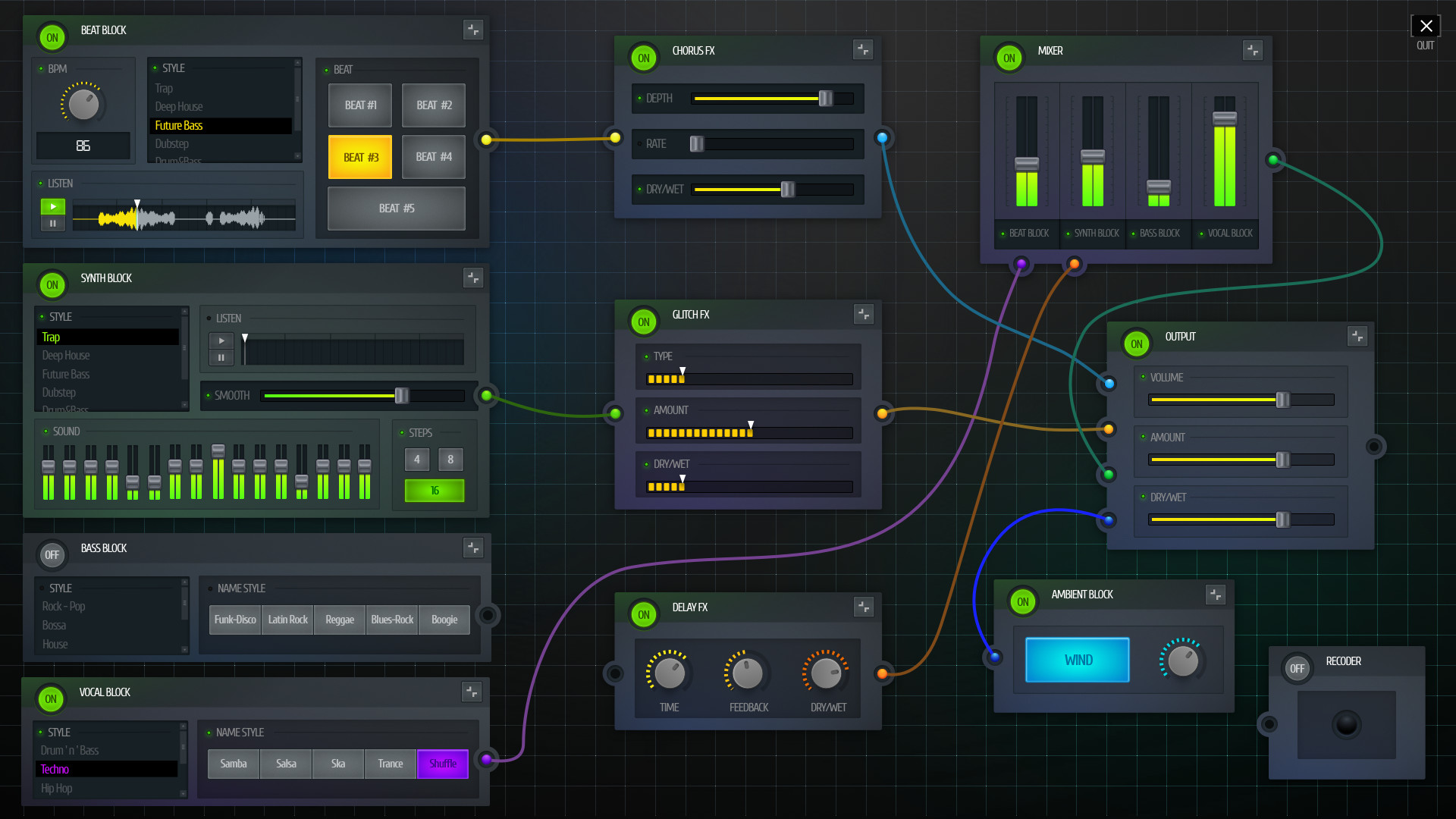This screenshot has width=1456, height=819.
Task: Click the Shuffle name style button
Action: point(442,763)
